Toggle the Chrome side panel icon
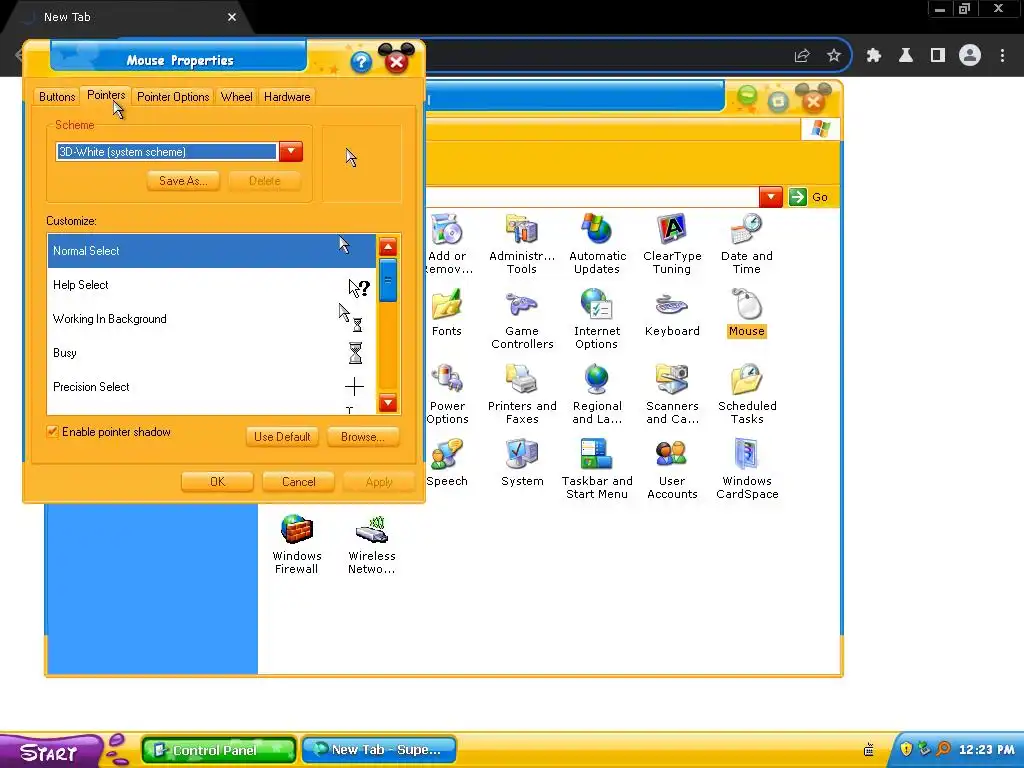This screenshot has height=768, width=1024. (x=938, y=56)
